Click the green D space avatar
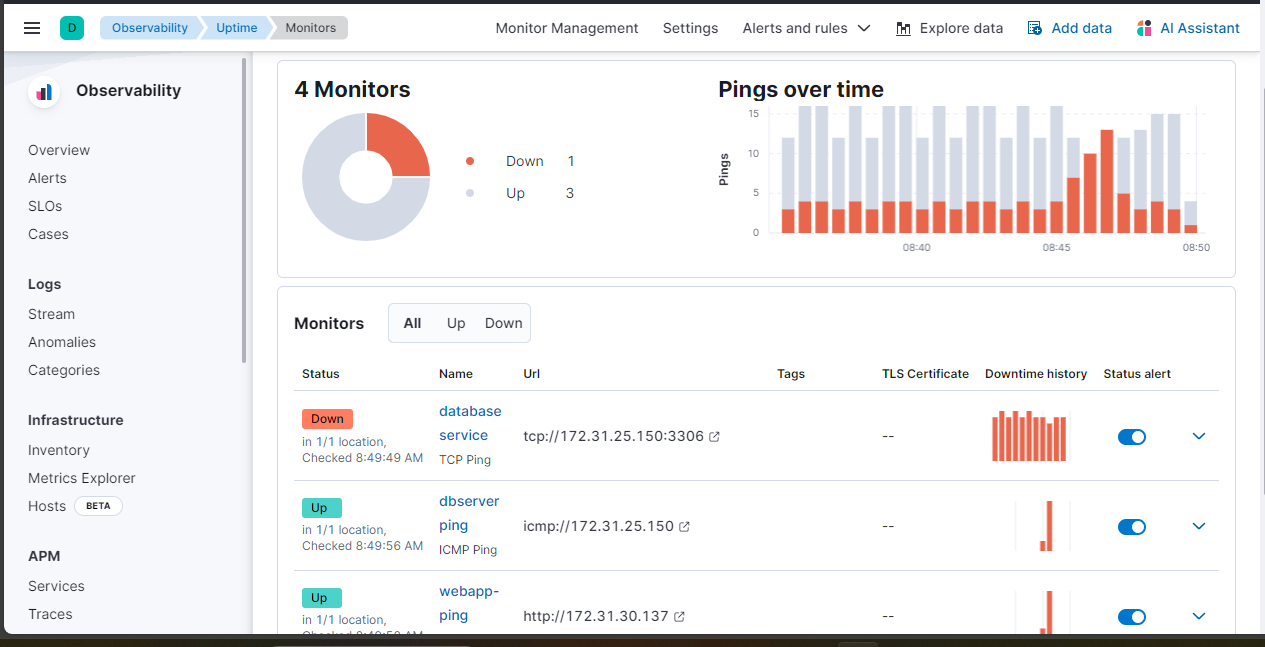Image resolution: width=1265 pixels, height=647 pixels. click(72, 28)
